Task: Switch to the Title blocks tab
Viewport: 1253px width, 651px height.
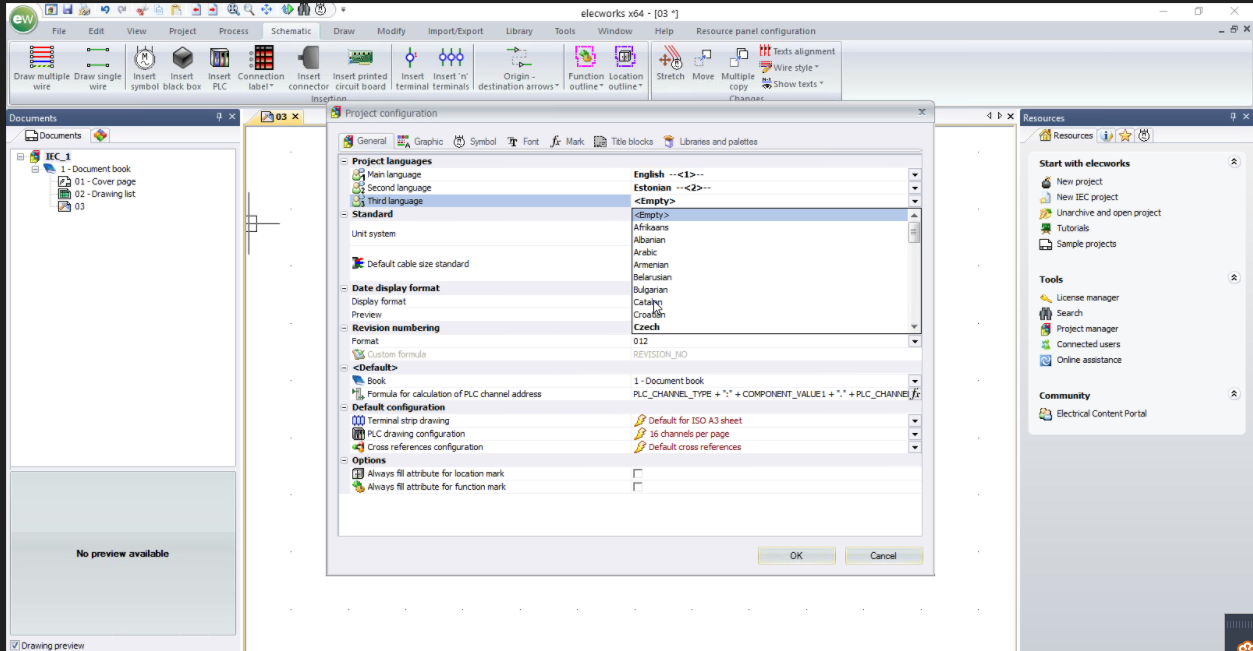Action: [624, 142]
